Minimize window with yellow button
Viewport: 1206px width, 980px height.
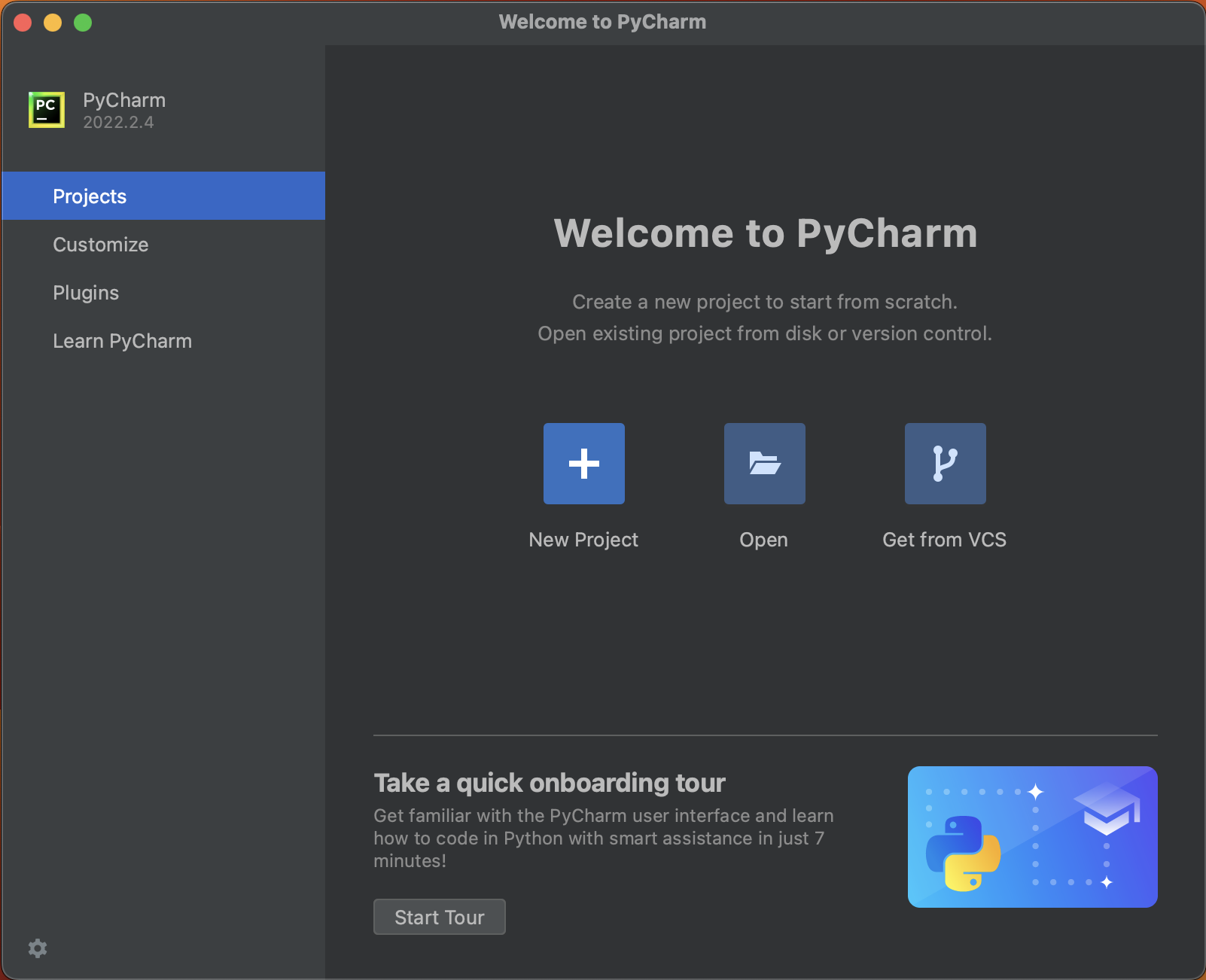tap(53, 23)
